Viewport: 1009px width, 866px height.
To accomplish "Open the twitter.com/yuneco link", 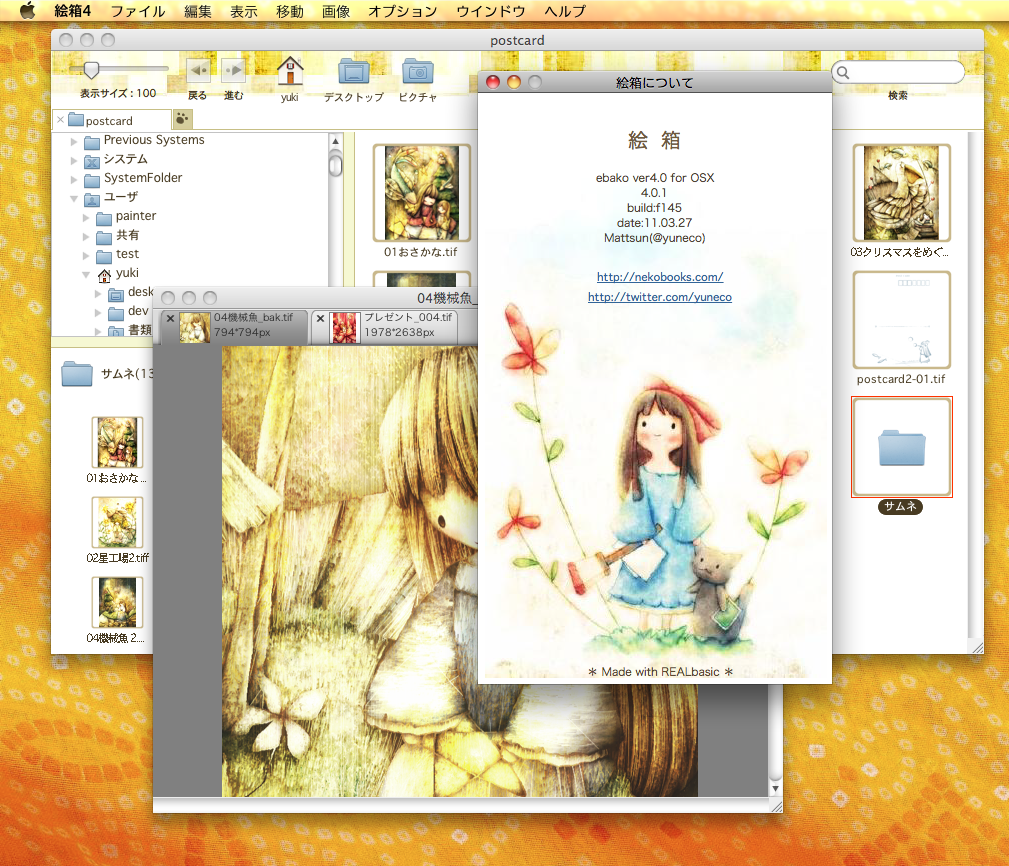I will point(660,297).
